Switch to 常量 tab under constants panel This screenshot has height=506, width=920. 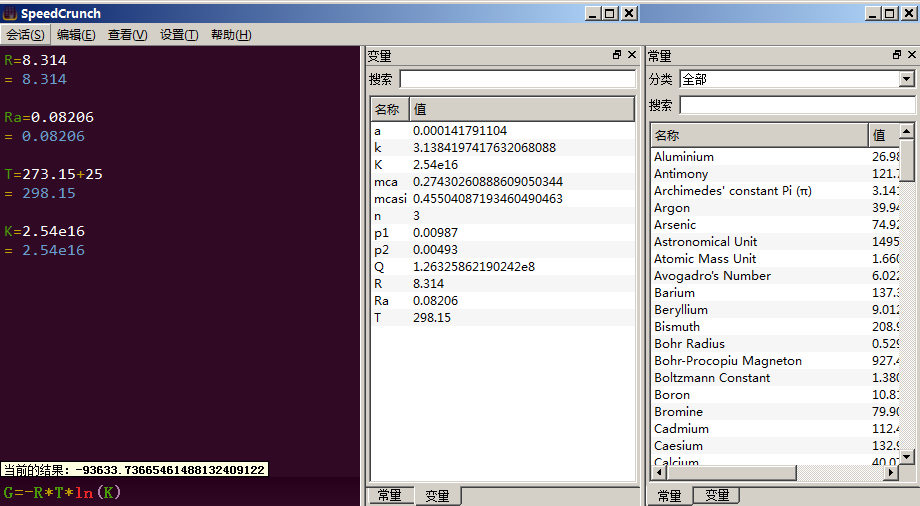click(x=669, y=496)
